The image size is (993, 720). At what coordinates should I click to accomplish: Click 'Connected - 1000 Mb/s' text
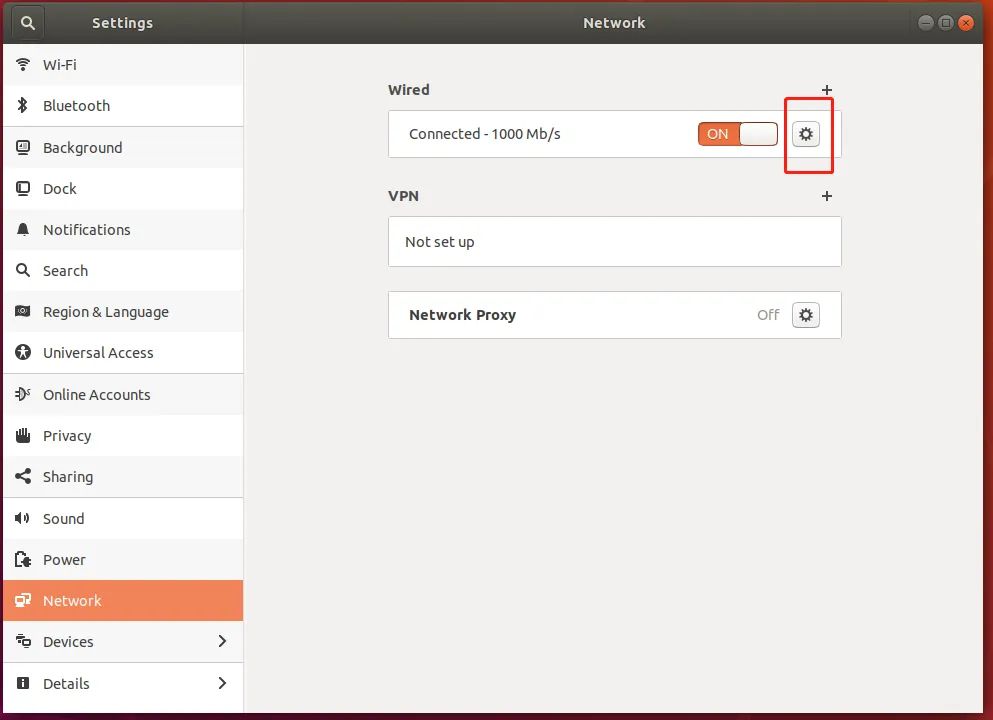pyautogui.click(x=484, y=134)
